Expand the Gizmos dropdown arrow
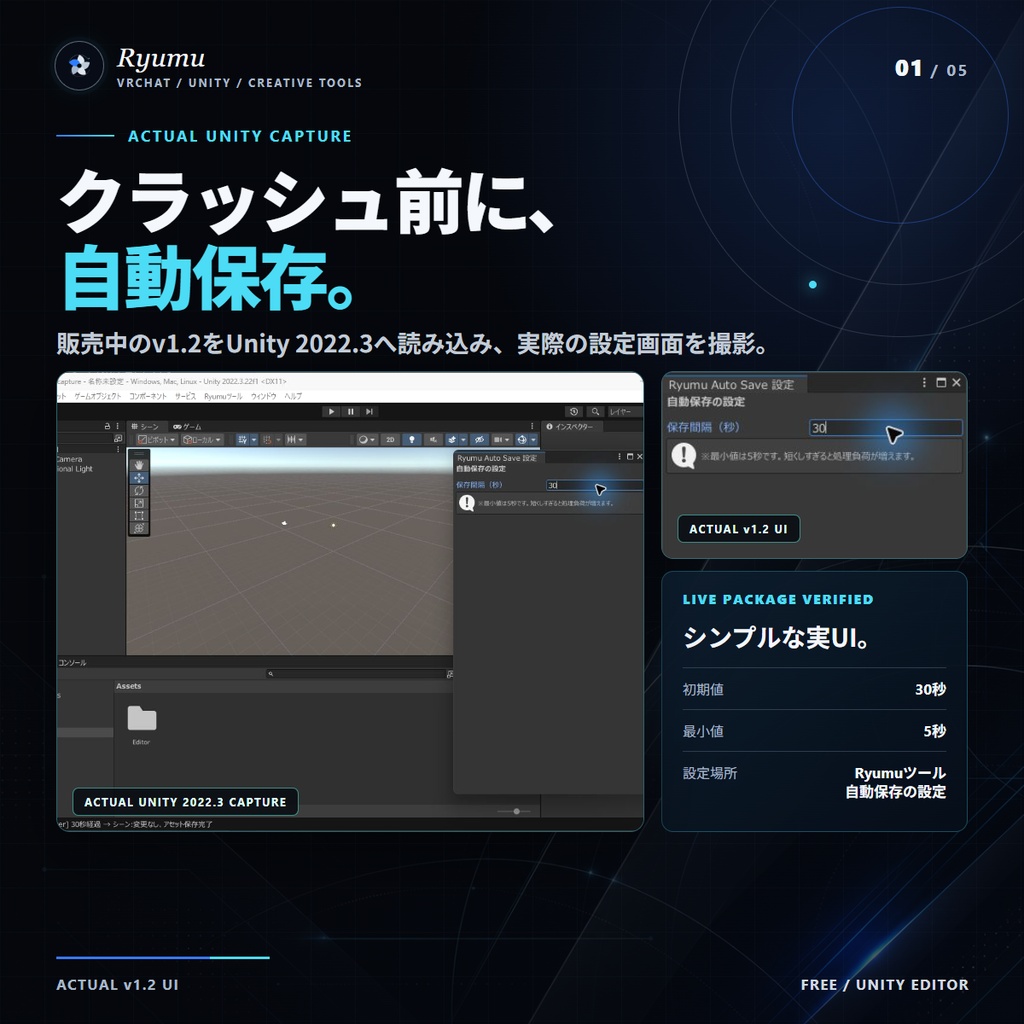Screen dimensions: 1024x1024 [533, 440]
